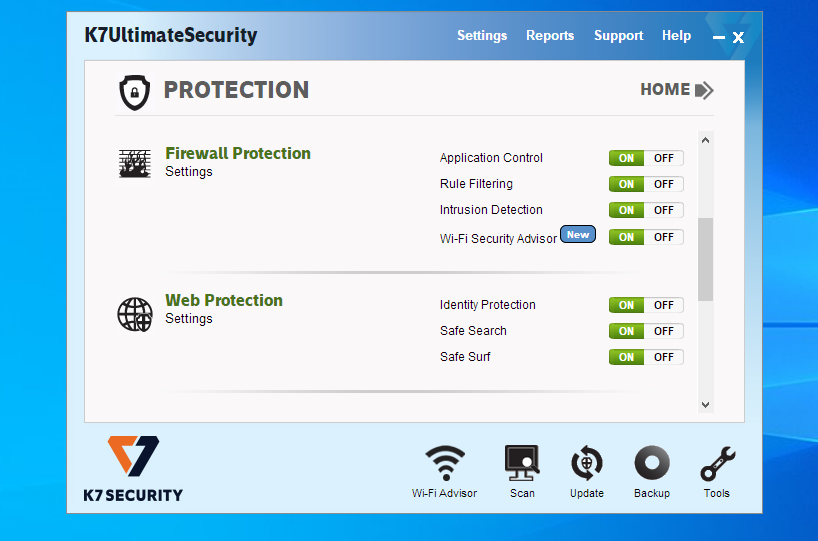Toggle Rule Filtering switch
This screenshot has height=541, width=818.
(x=646, y=184)
